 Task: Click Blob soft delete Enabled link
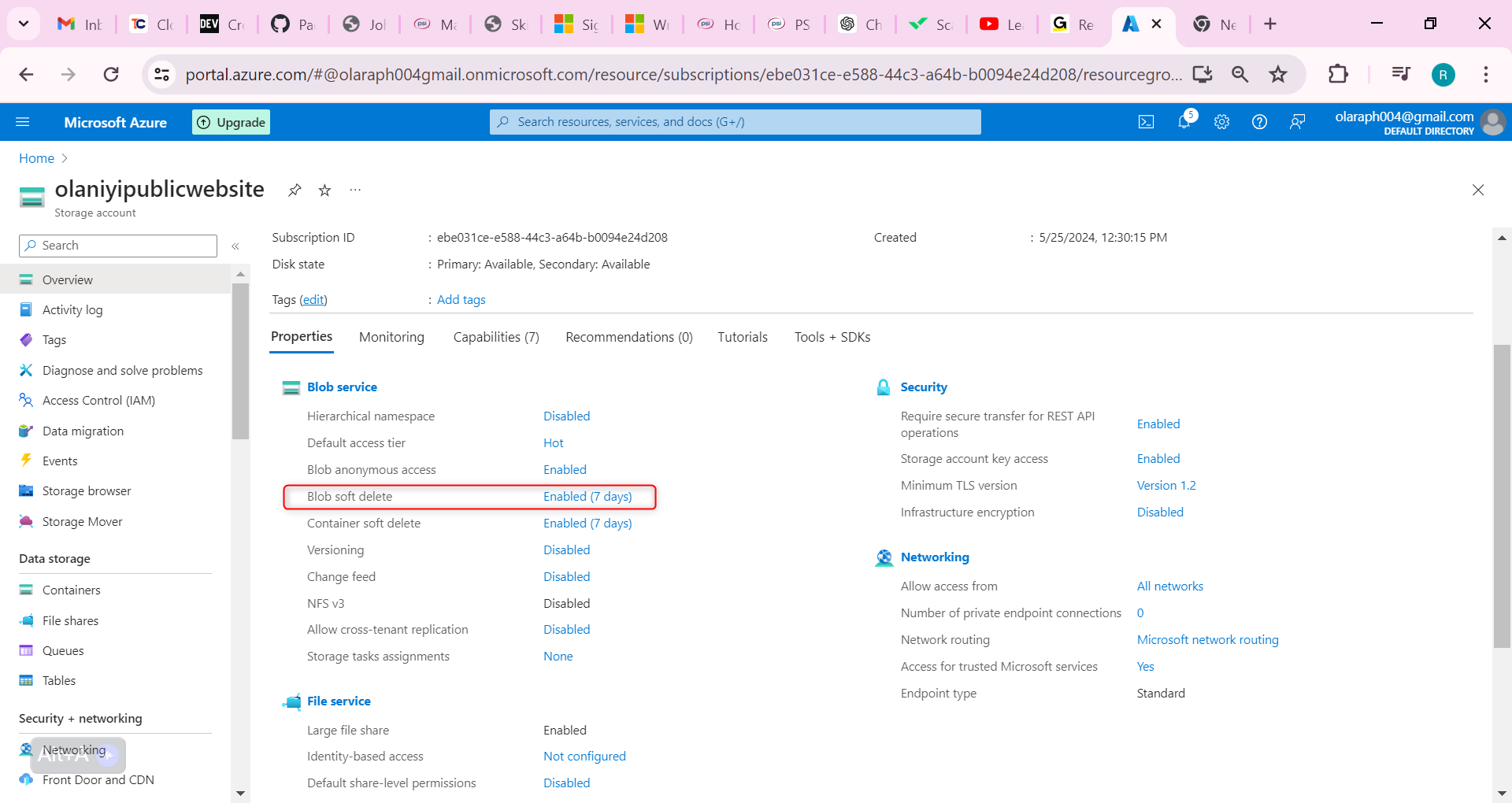point(587,497)
